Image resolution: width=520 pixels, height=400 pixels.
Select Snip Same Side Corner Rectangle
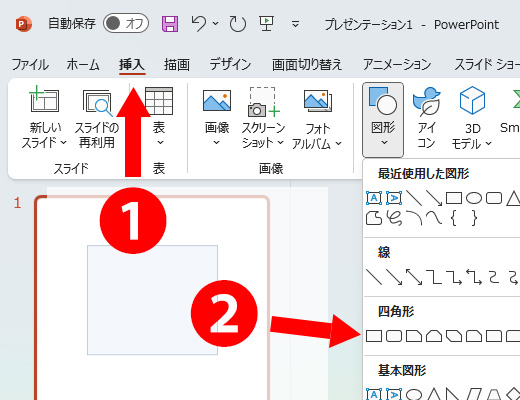click(x=434, y=336)
